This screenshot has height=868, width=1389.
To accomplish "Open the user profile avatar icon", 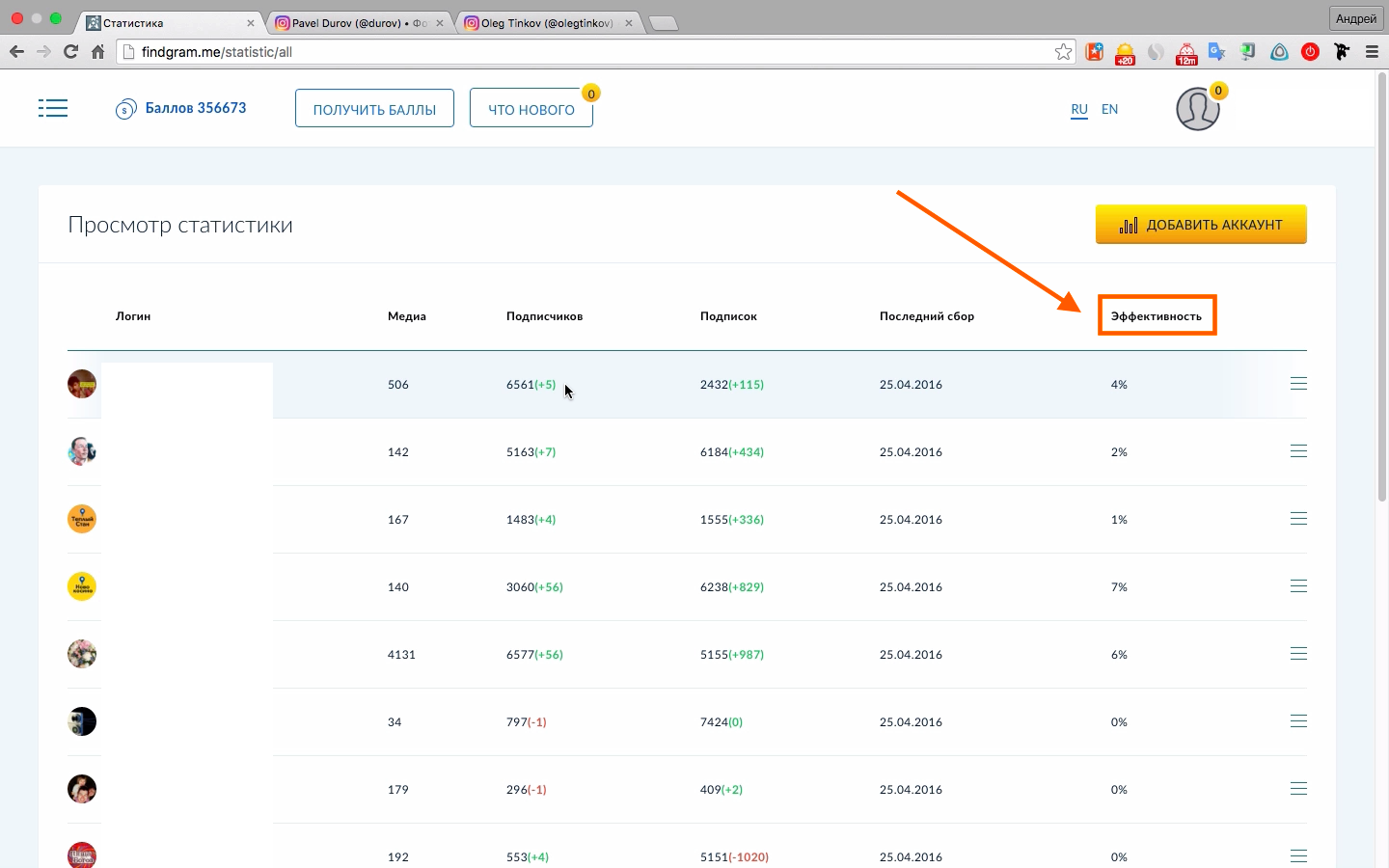I will click(1198, 109).
